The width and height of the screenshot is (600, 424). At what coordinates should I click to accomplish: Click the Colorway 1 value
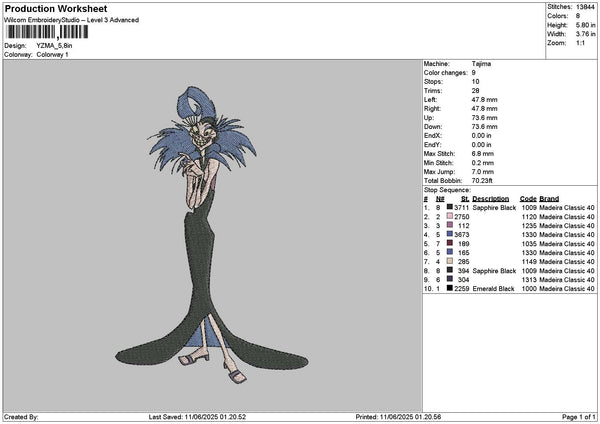click(x=53, y=54)
